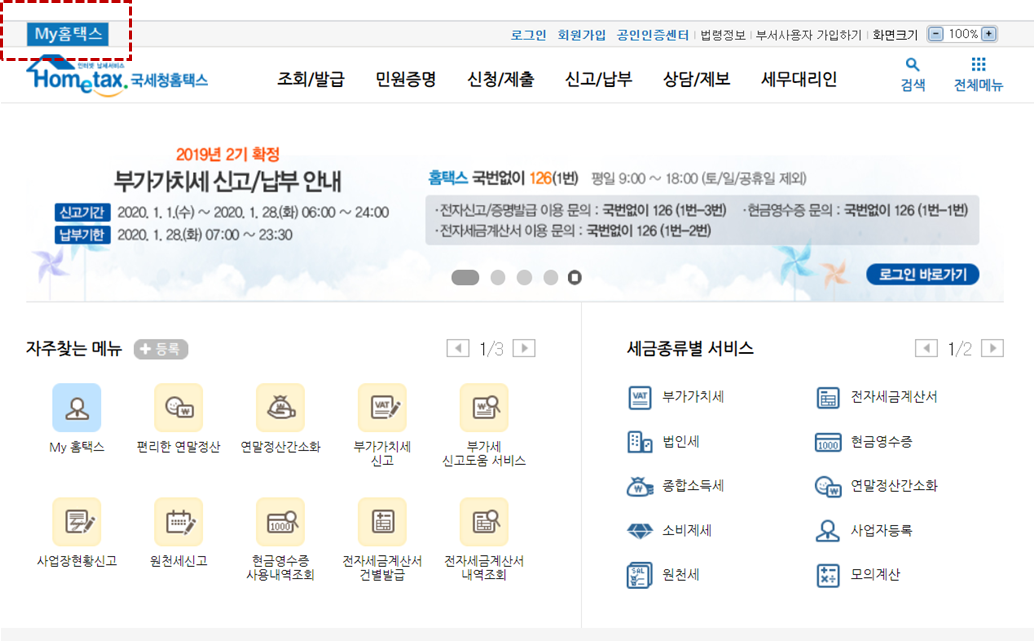
Task: Open the 현금영수증 사용내역조회 icon
Action: [280, 522]
